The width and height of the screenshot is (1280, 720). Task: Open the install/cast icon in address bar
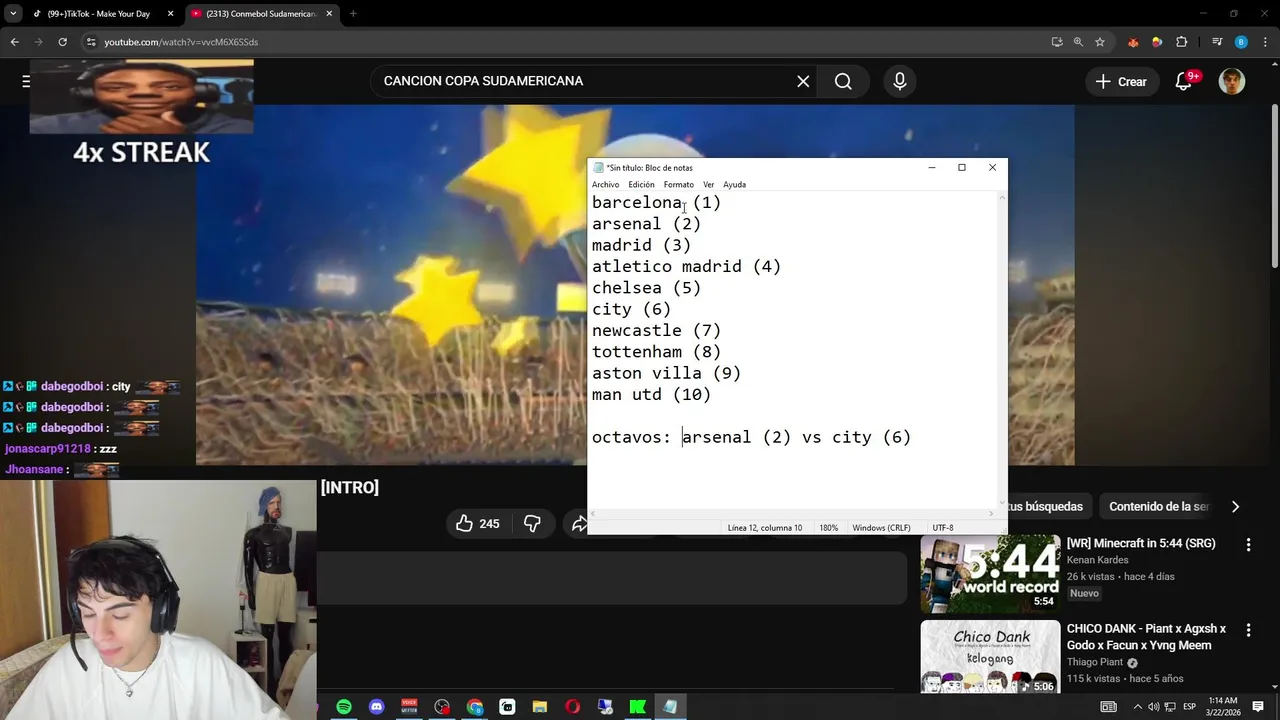[1057, 42]
